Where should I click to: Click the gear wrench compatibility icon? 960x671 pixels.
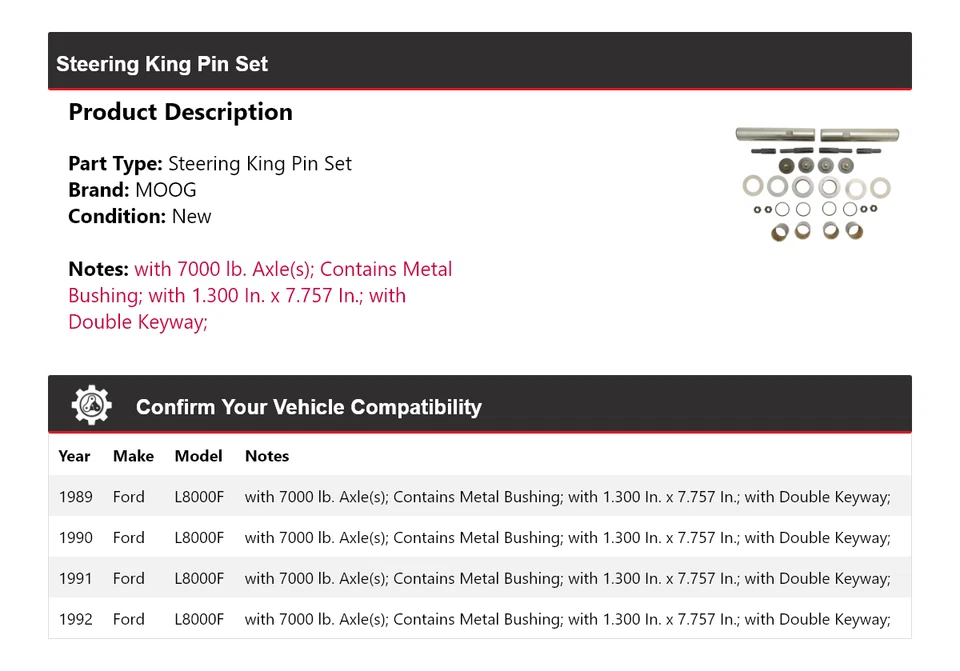coord(91,406)
